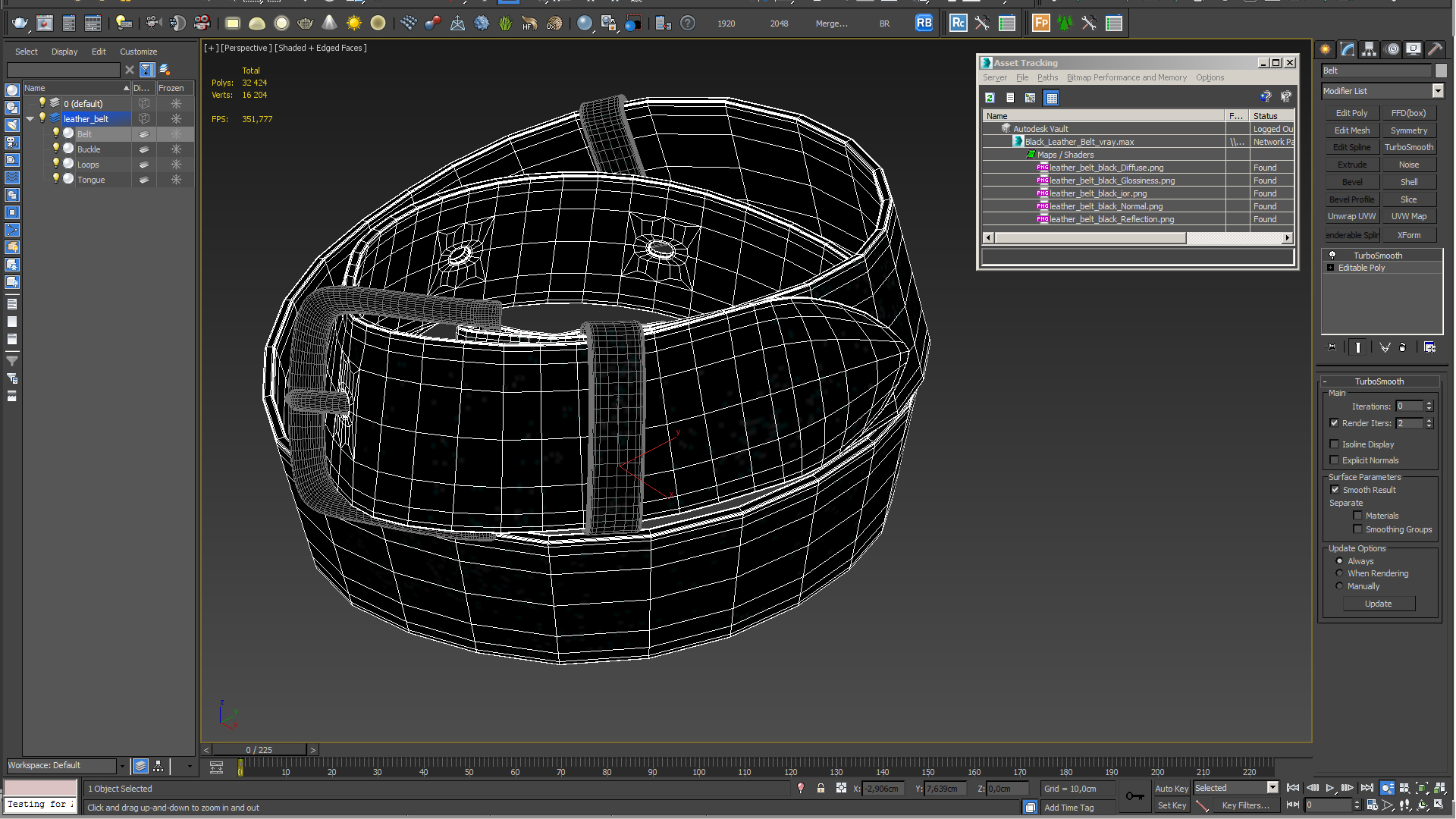This screenshot has height=819, width=1456.
Task: Click the RB toolbar button
Action: [924, 24]
